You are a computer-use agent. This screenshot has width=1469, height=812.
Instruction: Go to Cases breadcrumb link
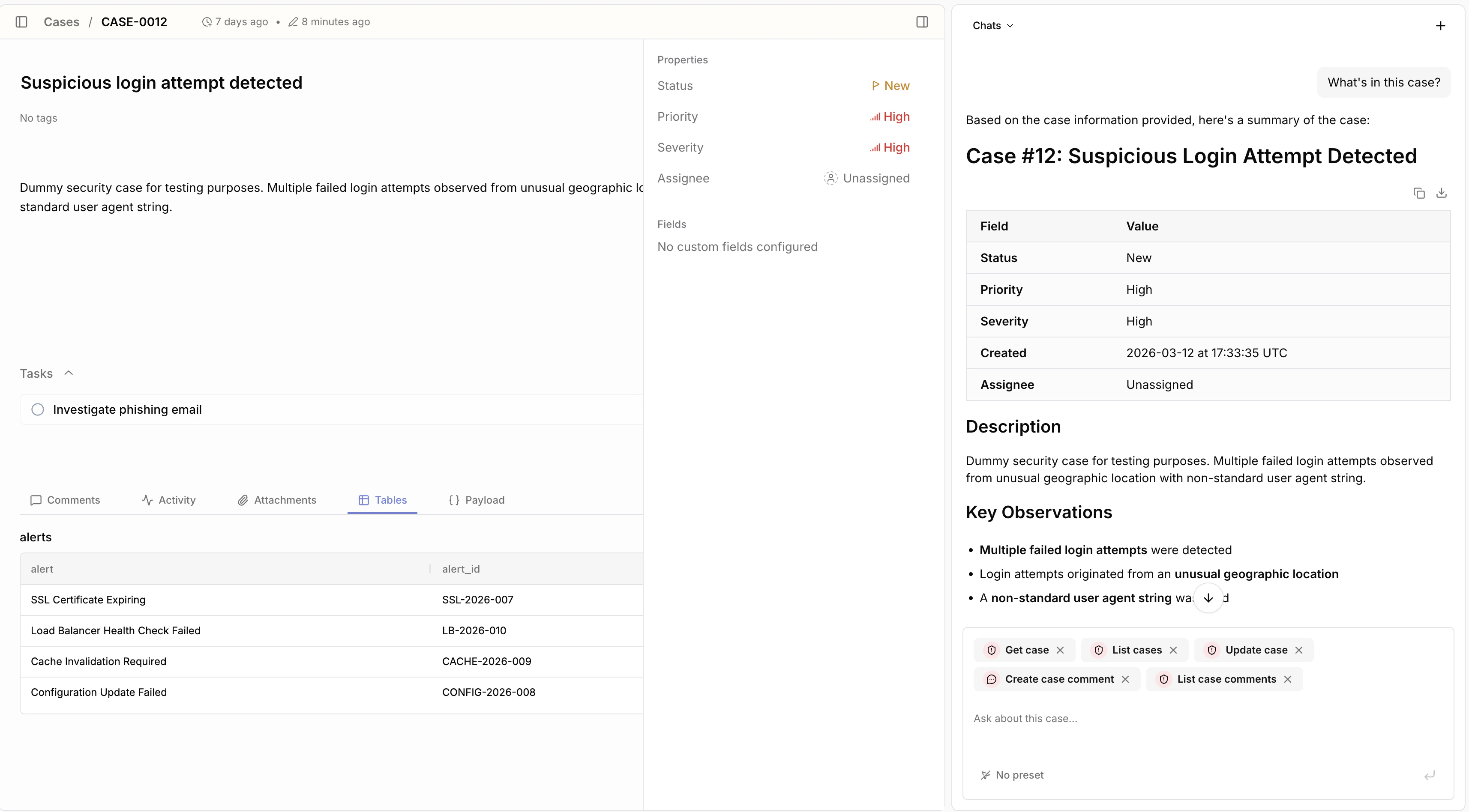pyautogui.click(x=62, y=22)
